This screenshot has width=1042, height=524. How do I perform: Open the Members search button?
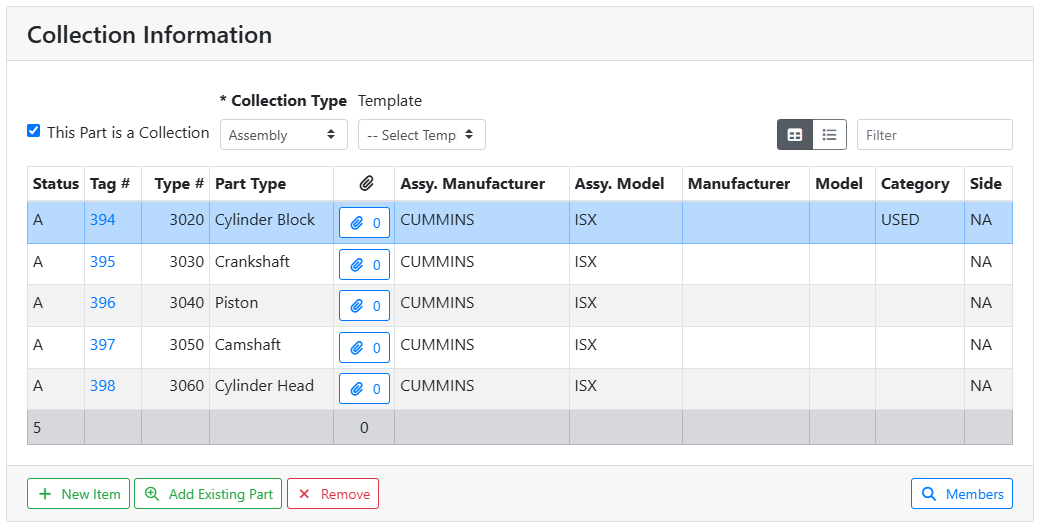[961, 494]
